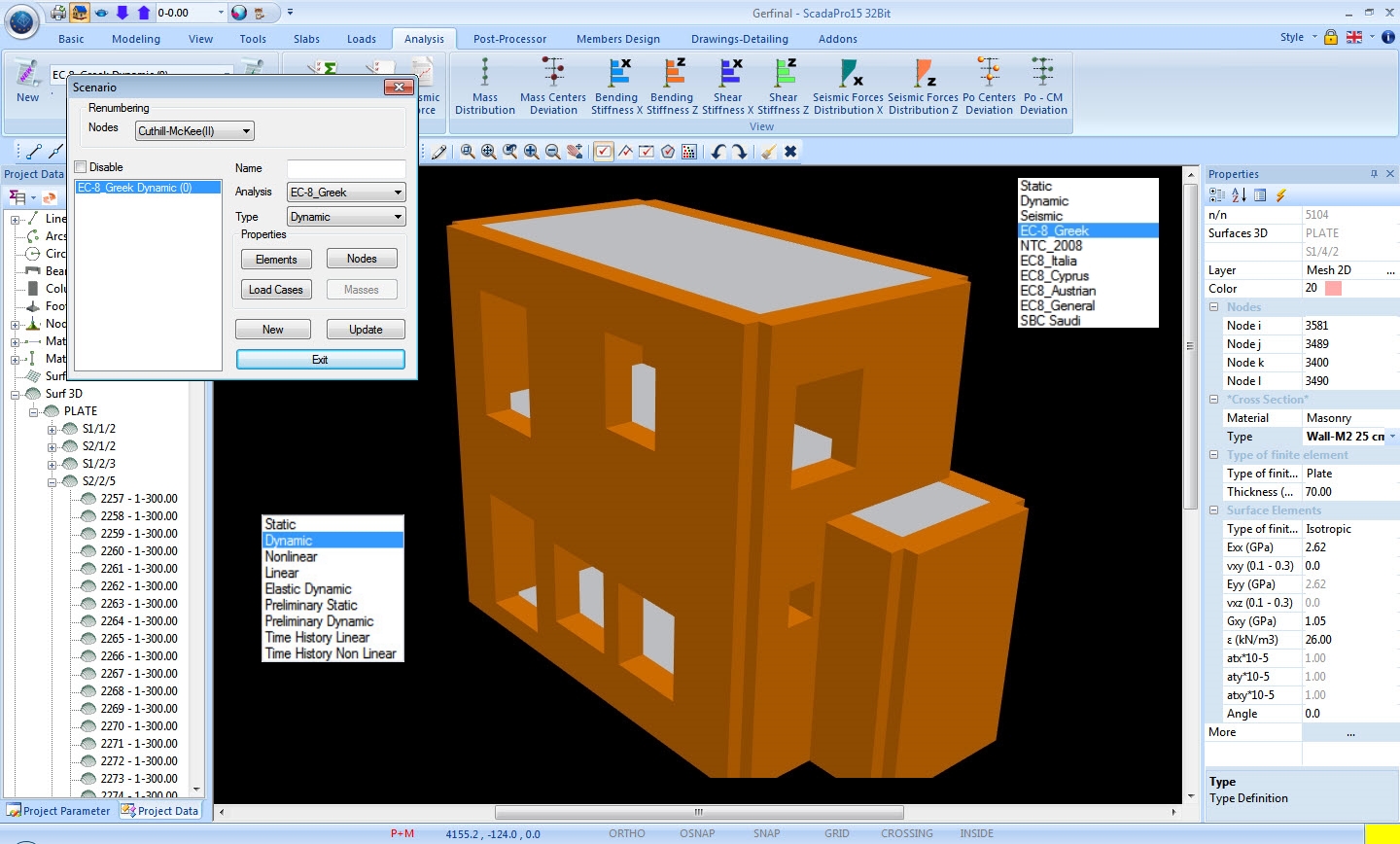This screenshot has width=1400, height=844.
Task: Click the Update button in Scenario dialog
Action: click(x=366, y=330)
